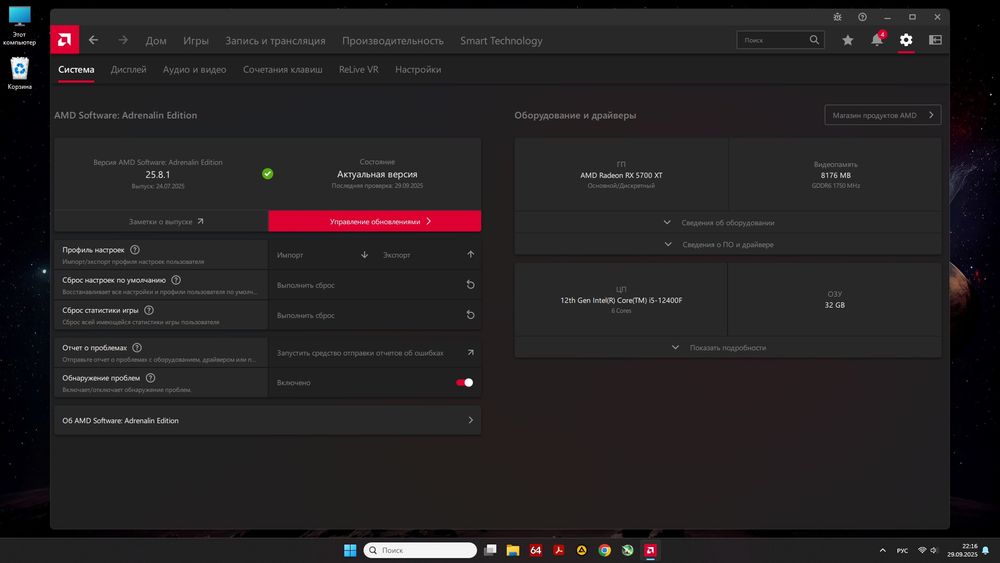This screenshot has height=563, width=1000.
Task: Click the РУС language indicator
Action: tap(902, 550)
